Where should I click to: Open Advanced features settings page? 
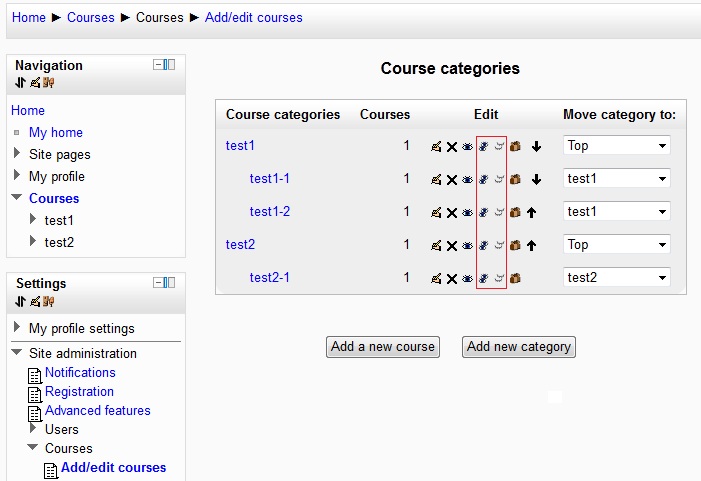coord(97,410)
